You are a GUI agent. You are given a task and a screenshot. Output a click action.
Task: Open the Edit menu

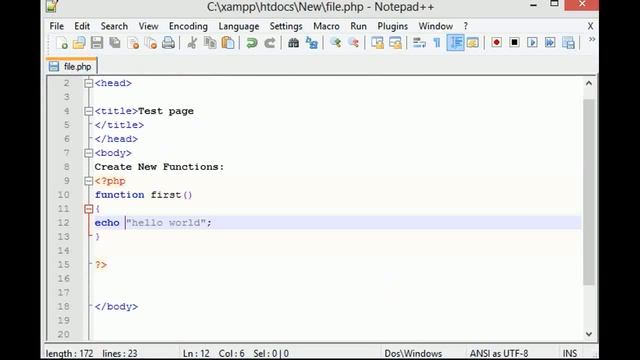[x=82, y=26]
